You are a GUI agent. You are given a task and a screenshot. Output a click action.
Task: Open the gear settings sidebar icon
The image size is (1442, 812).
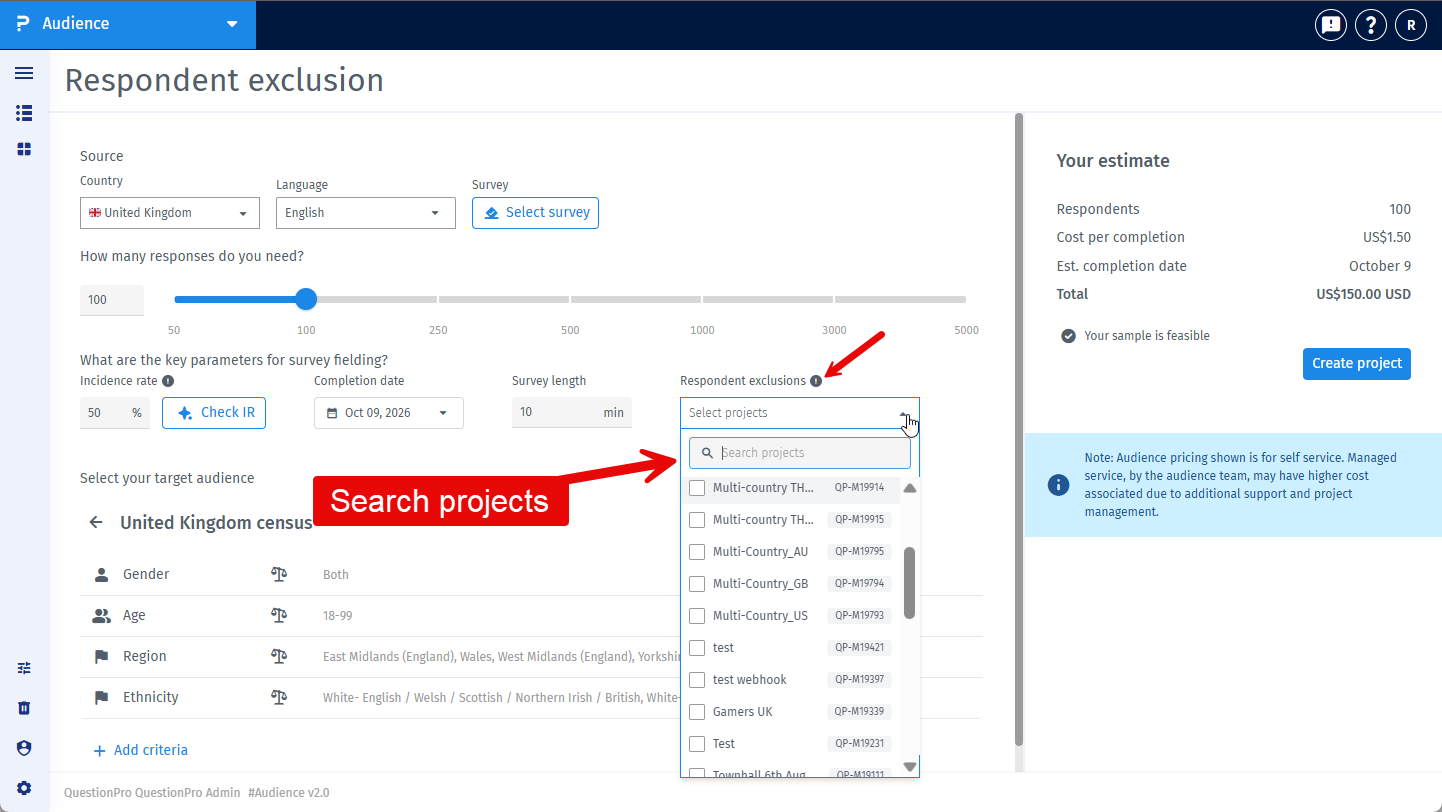pos(24,788)
